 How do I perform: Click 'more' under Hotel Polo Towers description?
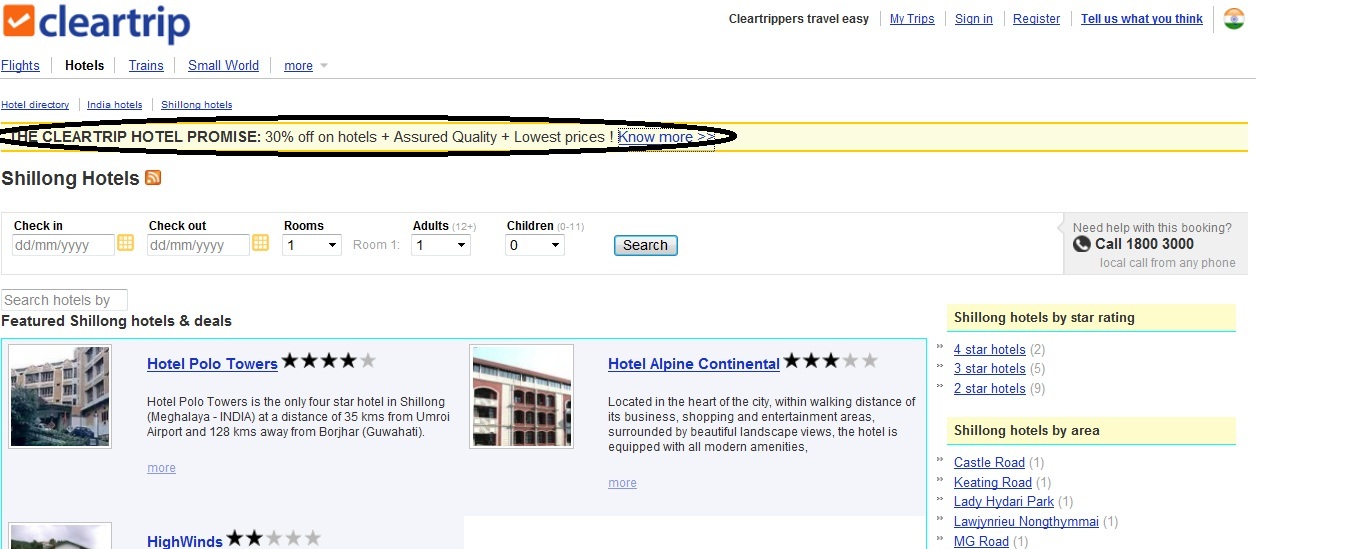point(161,468)
